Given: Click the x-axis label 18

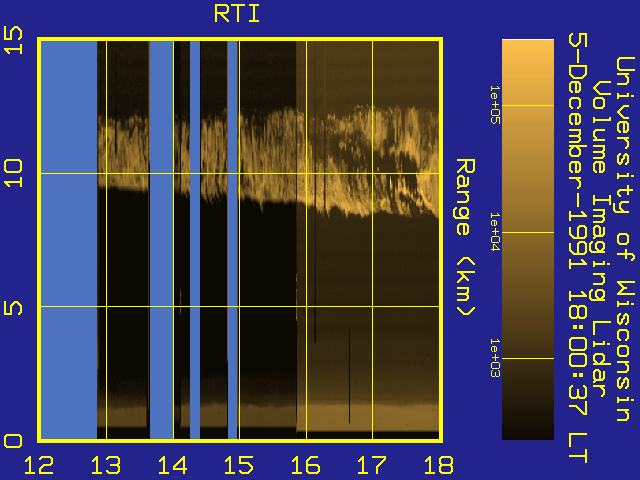Looking at the screenshot, I should [438, 465].
